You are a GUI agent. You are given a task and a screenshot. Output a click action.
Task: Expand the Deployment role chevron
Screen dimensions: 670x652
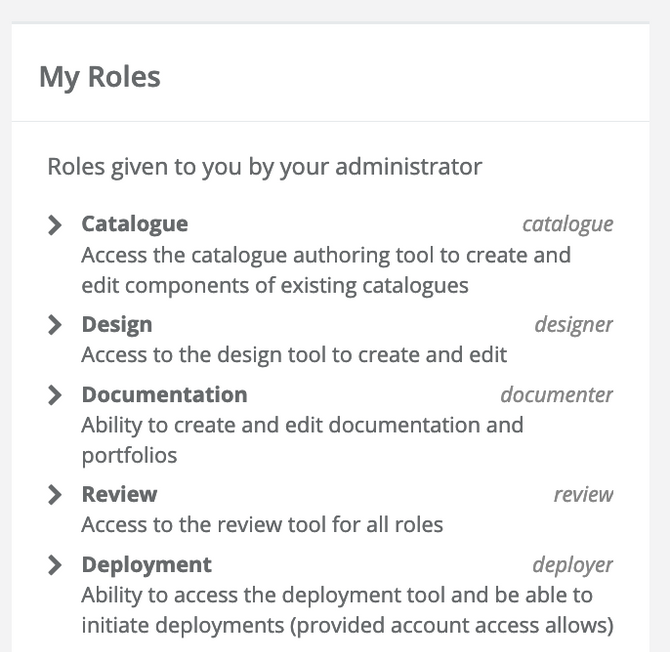(x=55, y=565)
